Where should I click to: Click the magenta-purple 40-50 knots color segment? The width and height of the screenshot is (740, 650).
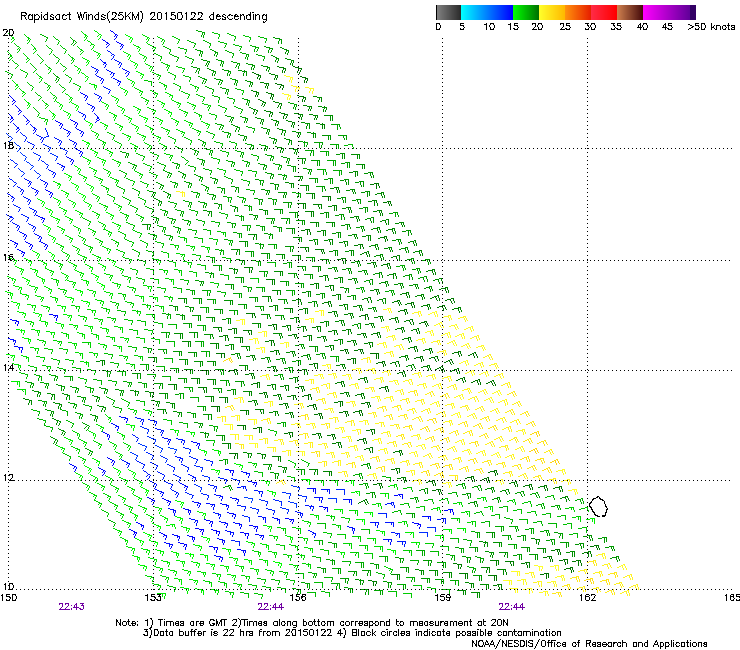pos(669,12)
